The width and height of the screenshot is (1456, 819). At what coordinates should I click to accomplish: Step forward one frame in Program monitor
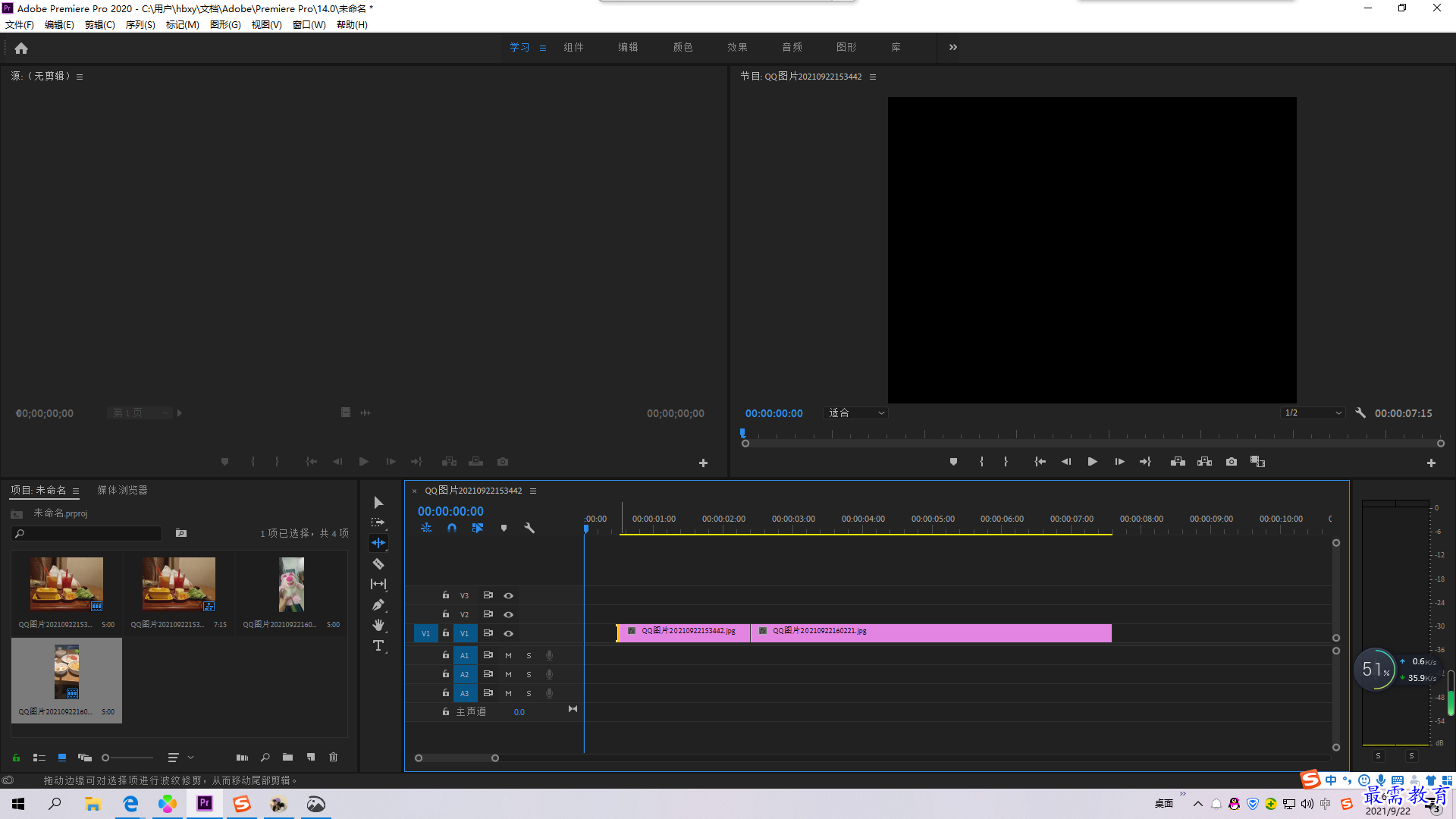tap(1119, 462)
